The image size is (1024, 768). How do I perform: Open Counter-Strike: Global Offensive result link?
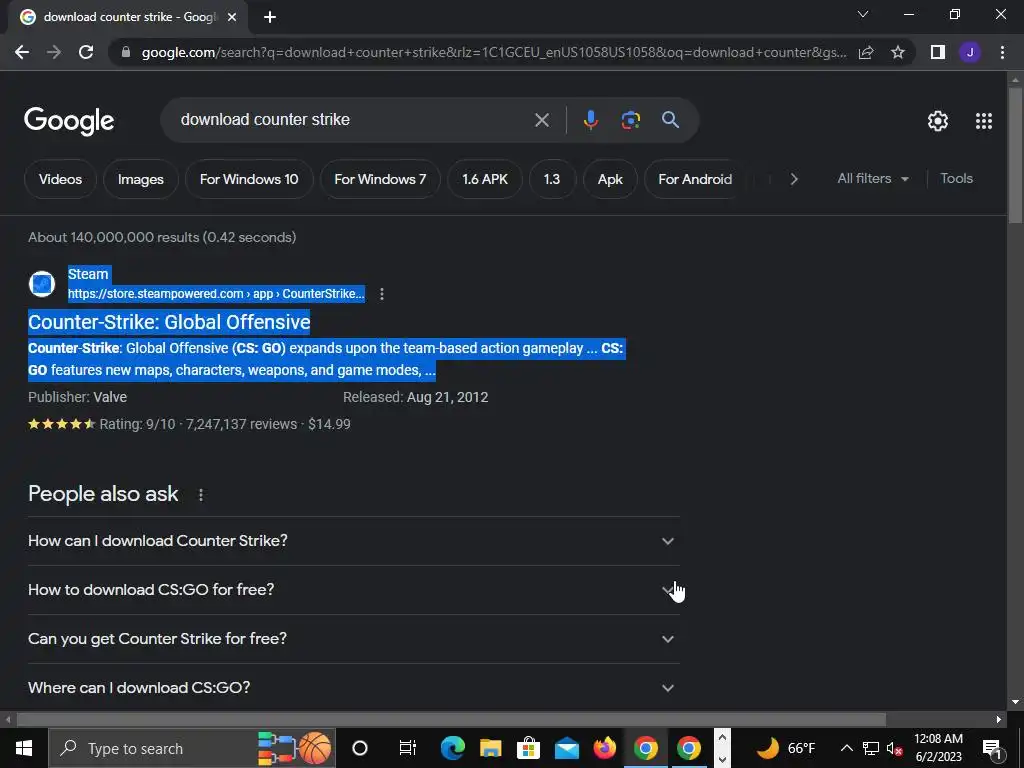click(x=169, y=322)
